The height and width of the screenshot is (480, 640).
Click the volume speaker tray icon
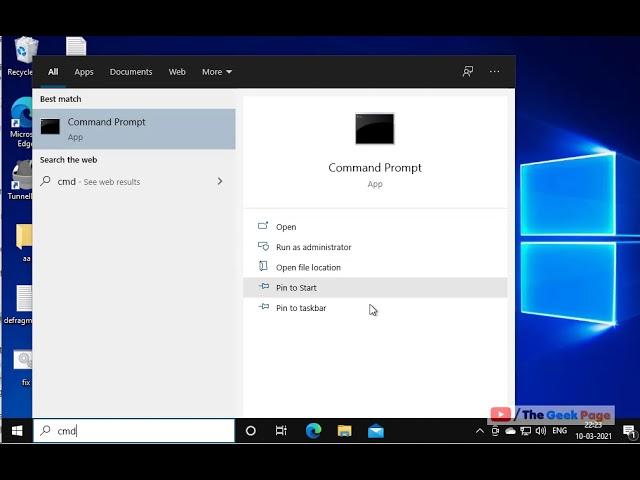541,431
